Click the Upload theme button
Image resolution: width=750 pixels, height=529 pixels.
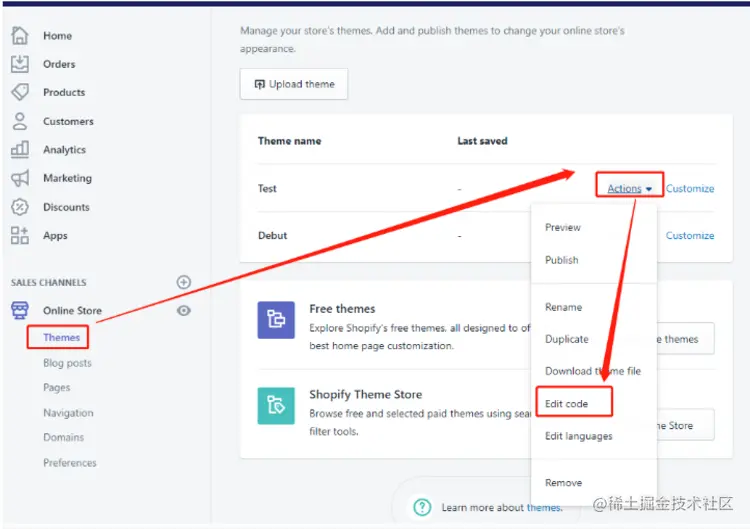294,84
